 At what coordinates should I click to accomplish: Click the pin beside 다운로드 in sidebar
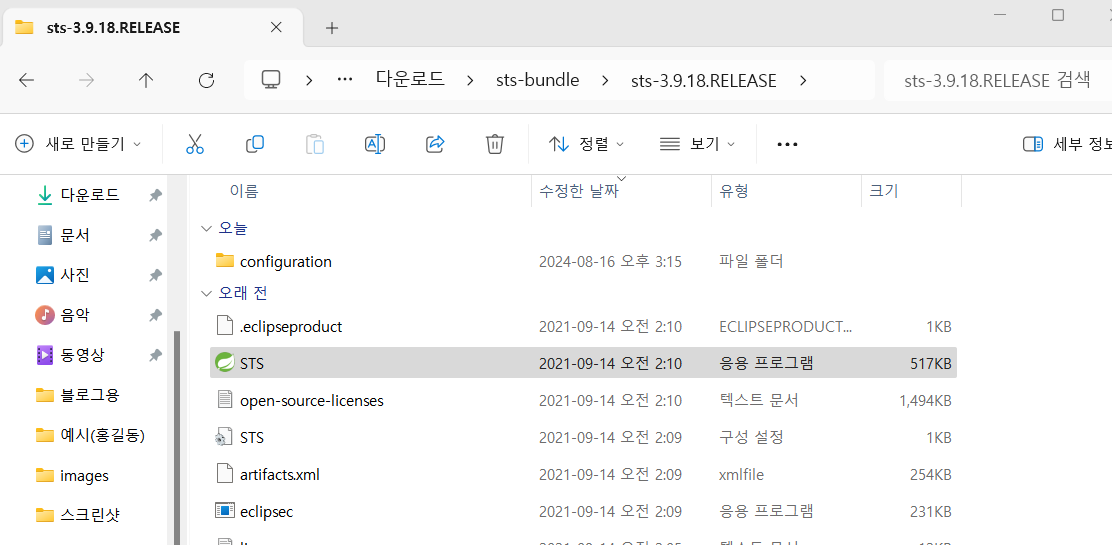click(x=155, y=195)
